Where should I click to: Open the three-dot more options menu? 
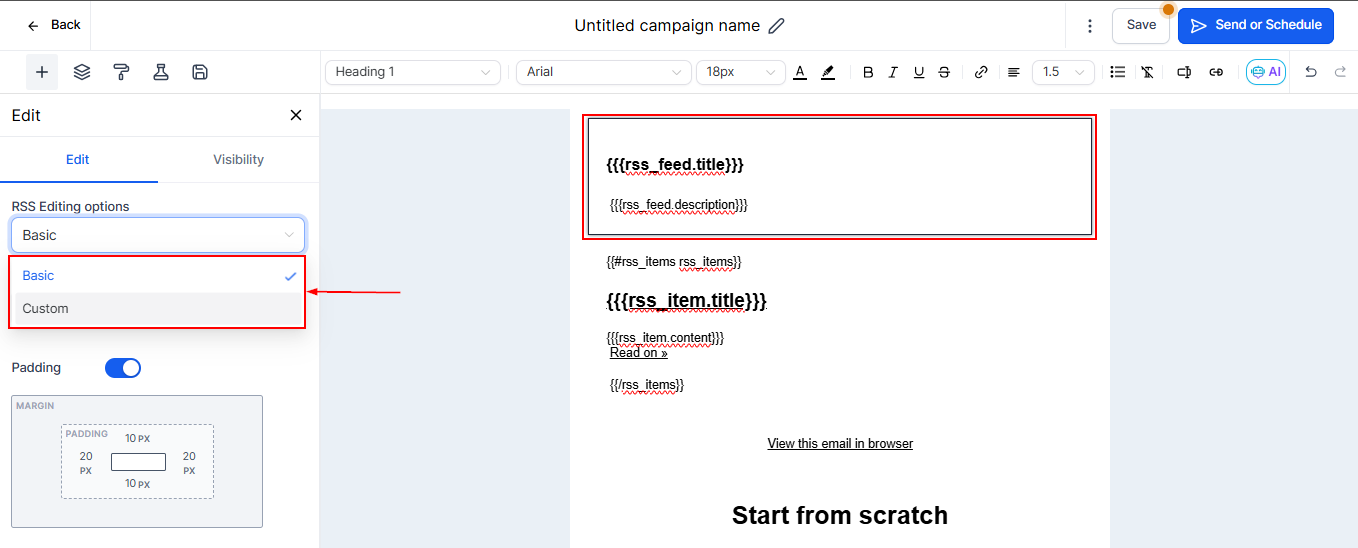[x=1089, y=26]
